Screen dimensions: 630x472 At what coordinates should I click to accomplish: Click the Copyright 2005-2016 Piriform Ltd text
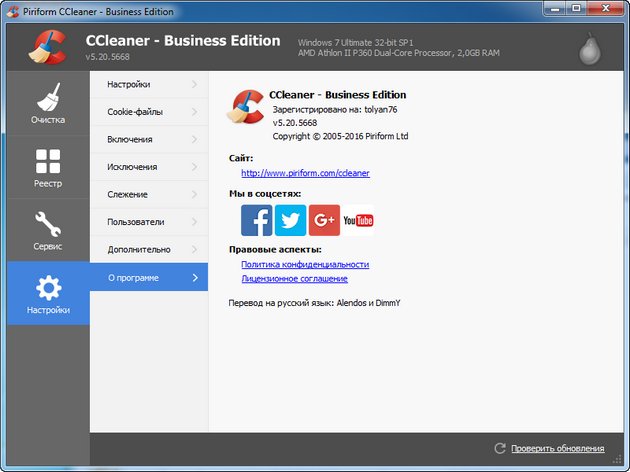point(340,136)
